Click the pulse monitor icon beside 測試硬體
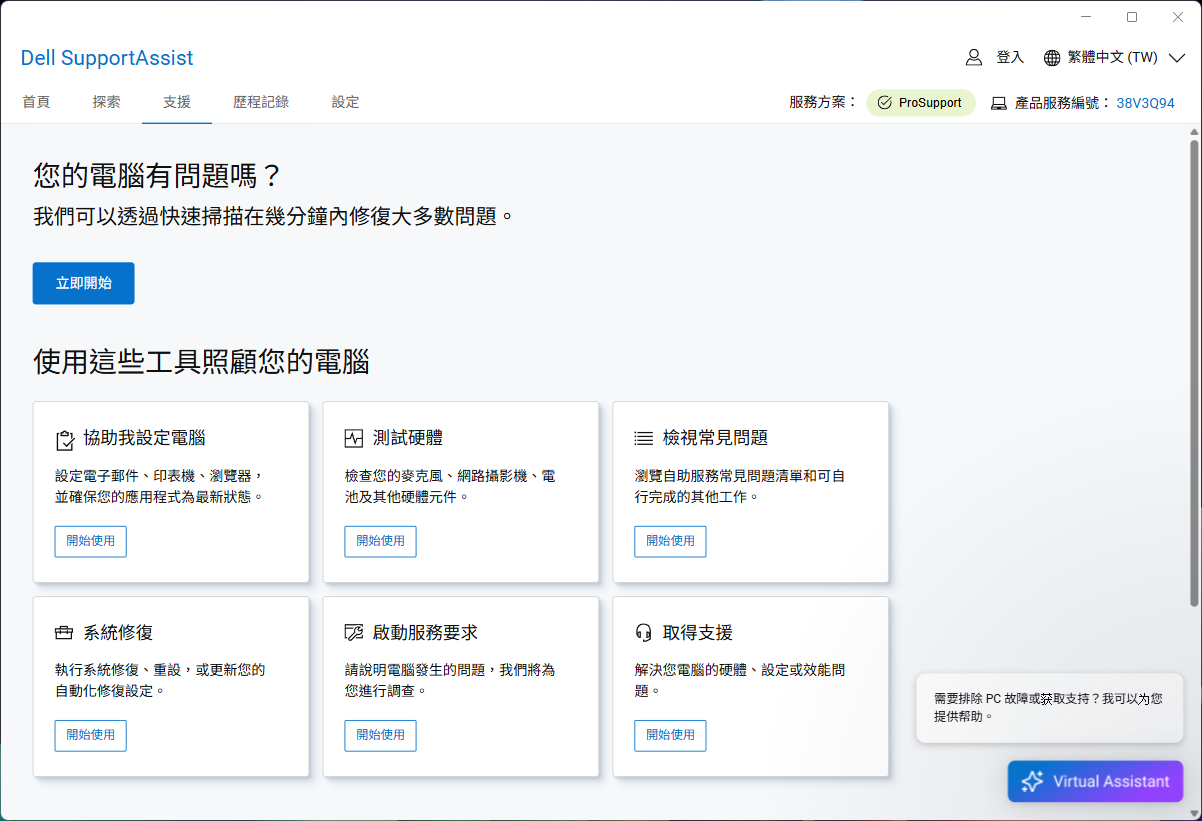The height and width of the screenshot is (821, 1202). click(354, 438)
